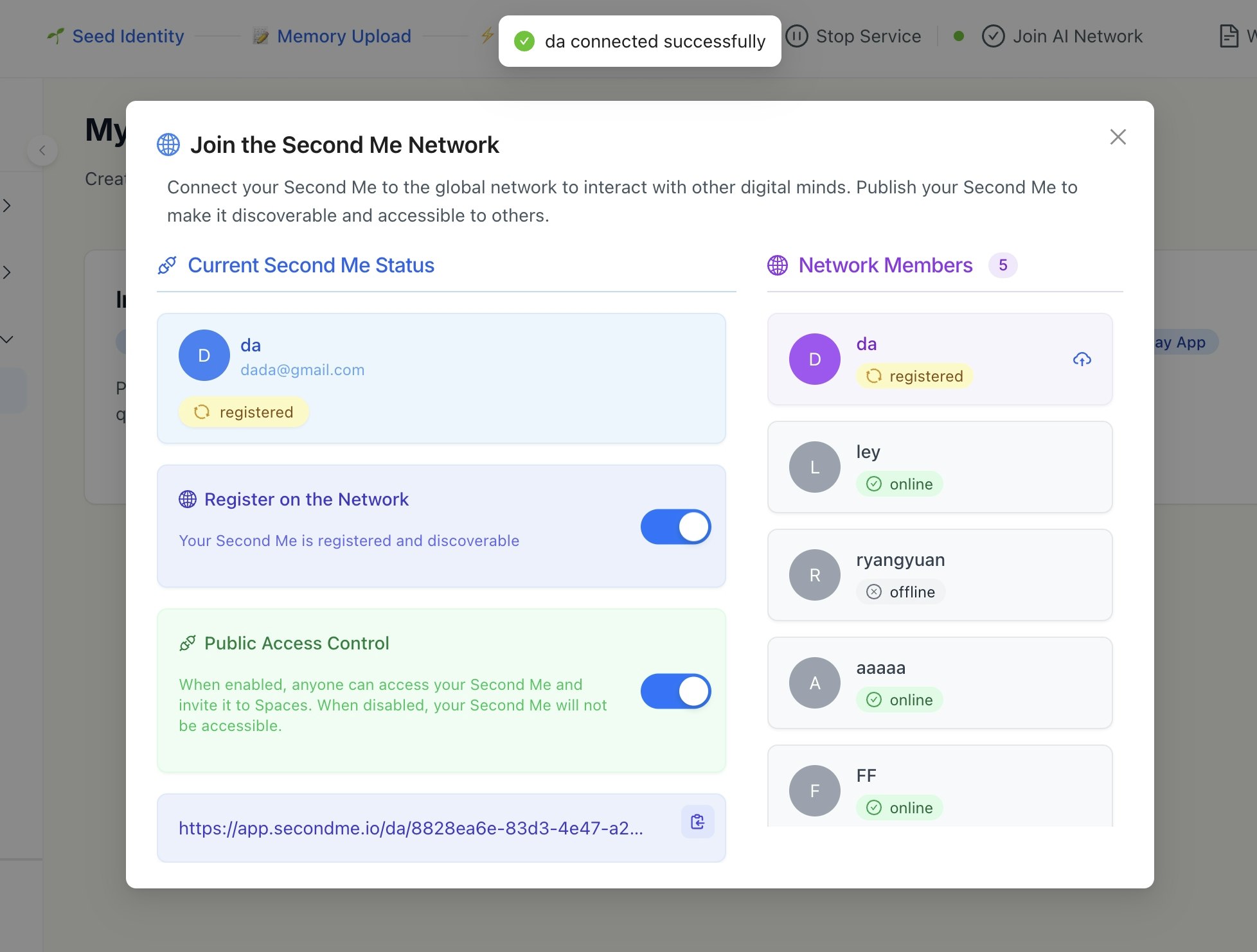Click the F avatar for member FF
Image resolution: width=1257 pixels, height=952 pixels.
[815, 791]
